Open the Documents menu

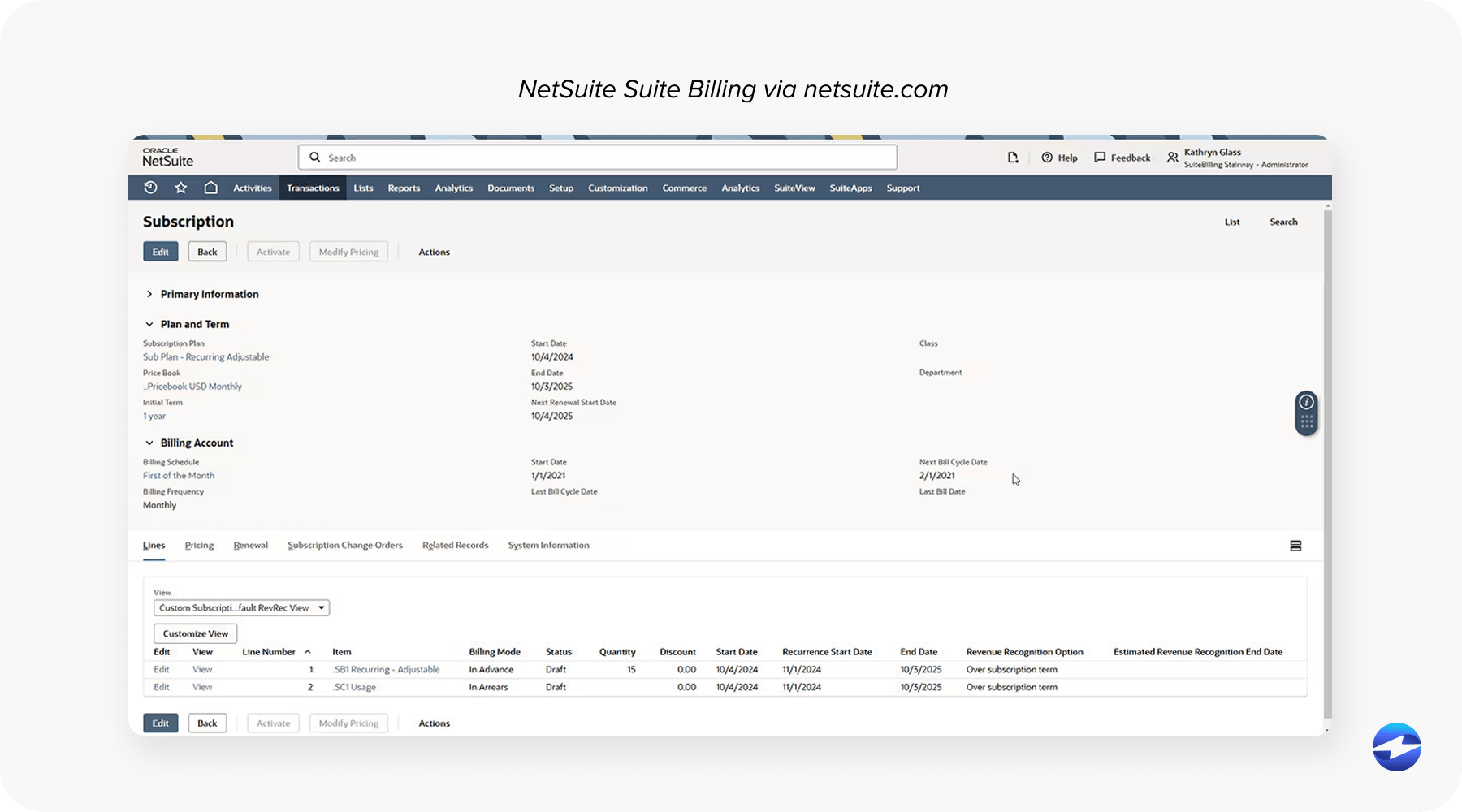(x=511, y=188)
